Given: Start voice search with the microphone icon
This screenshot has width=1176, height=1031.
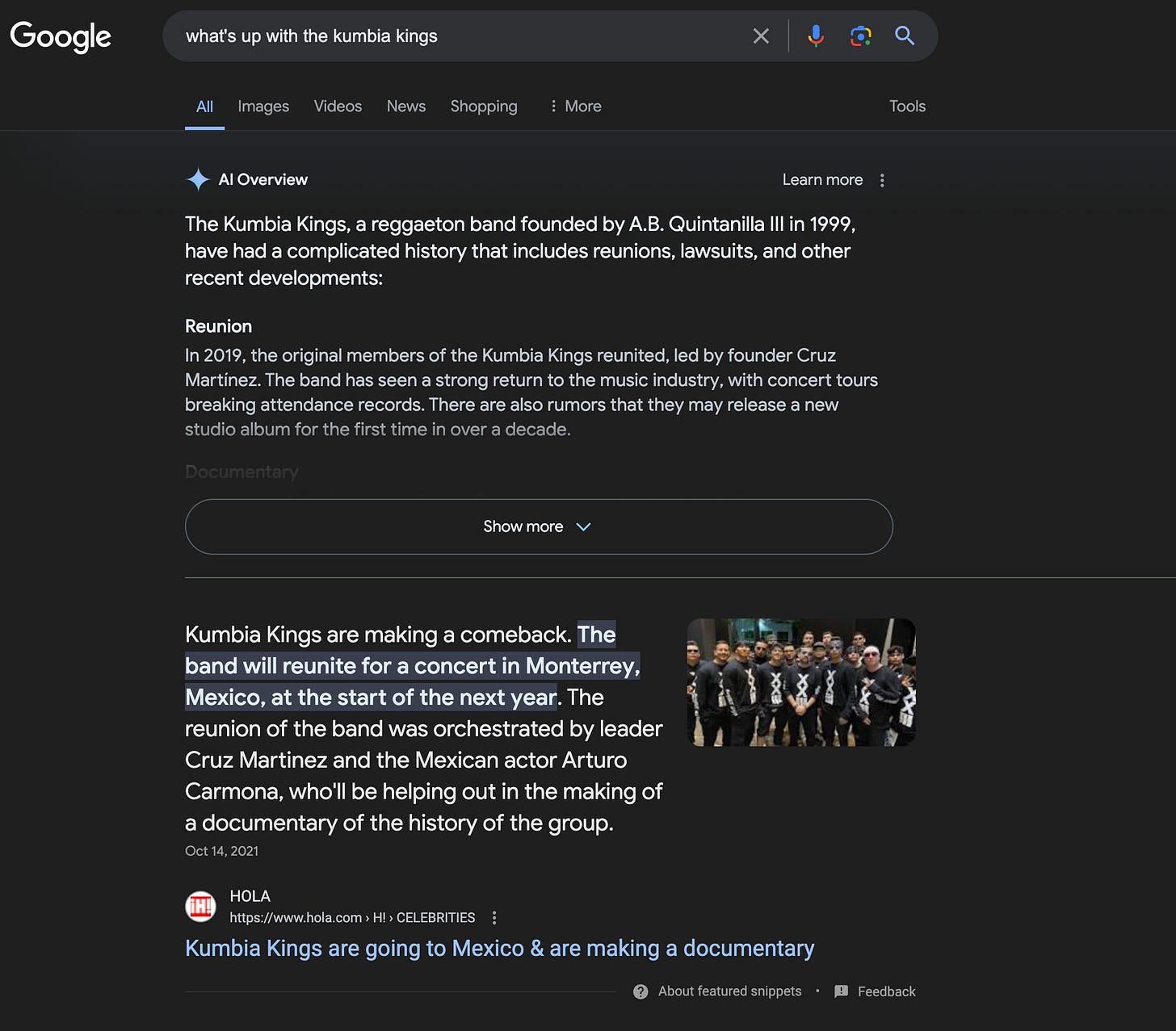Looking at the screenshot, I should (x=816, y=36).
